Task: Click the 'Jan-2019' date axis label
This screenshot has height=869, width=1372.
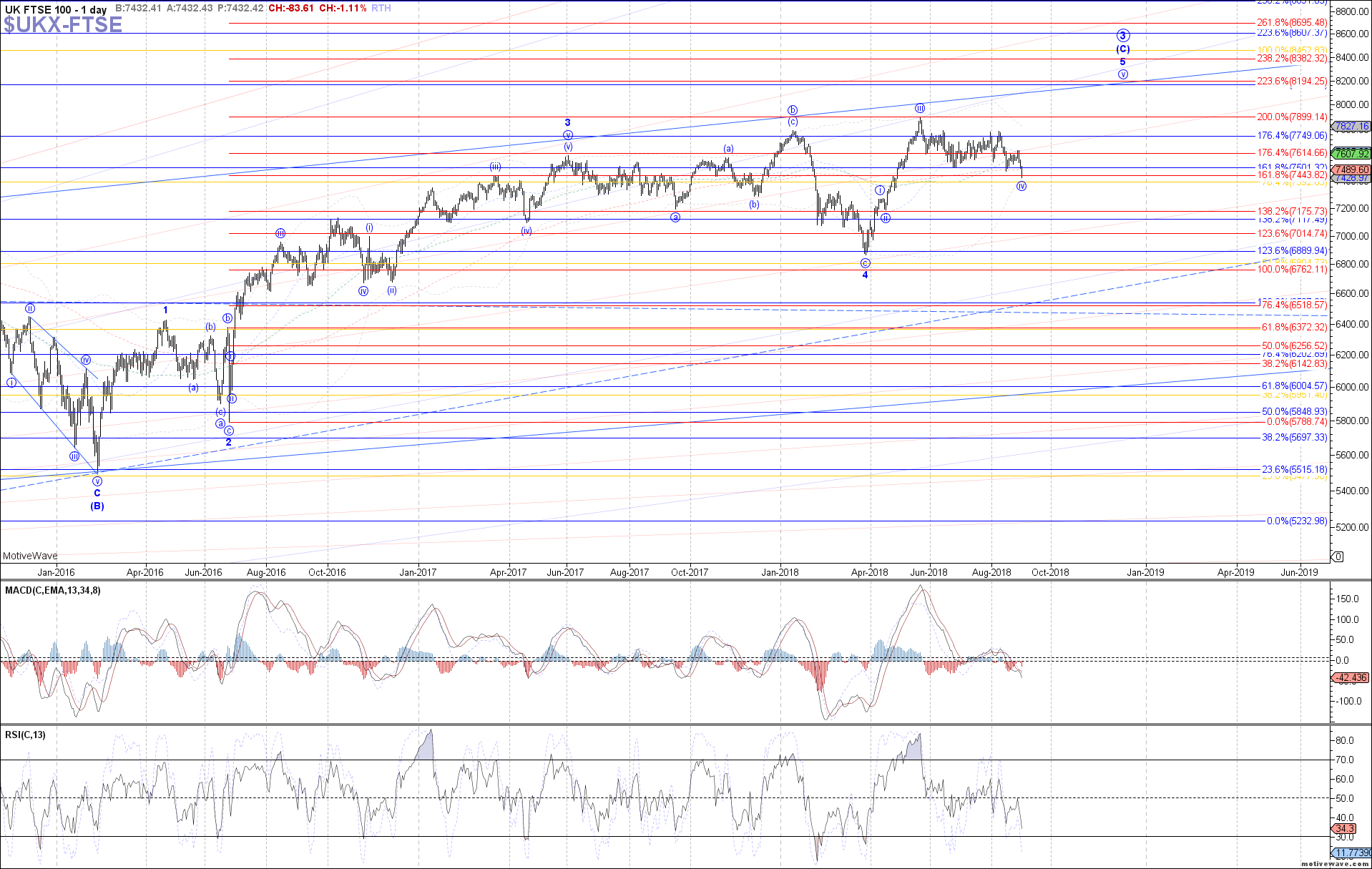Action: pos(1145,572)
